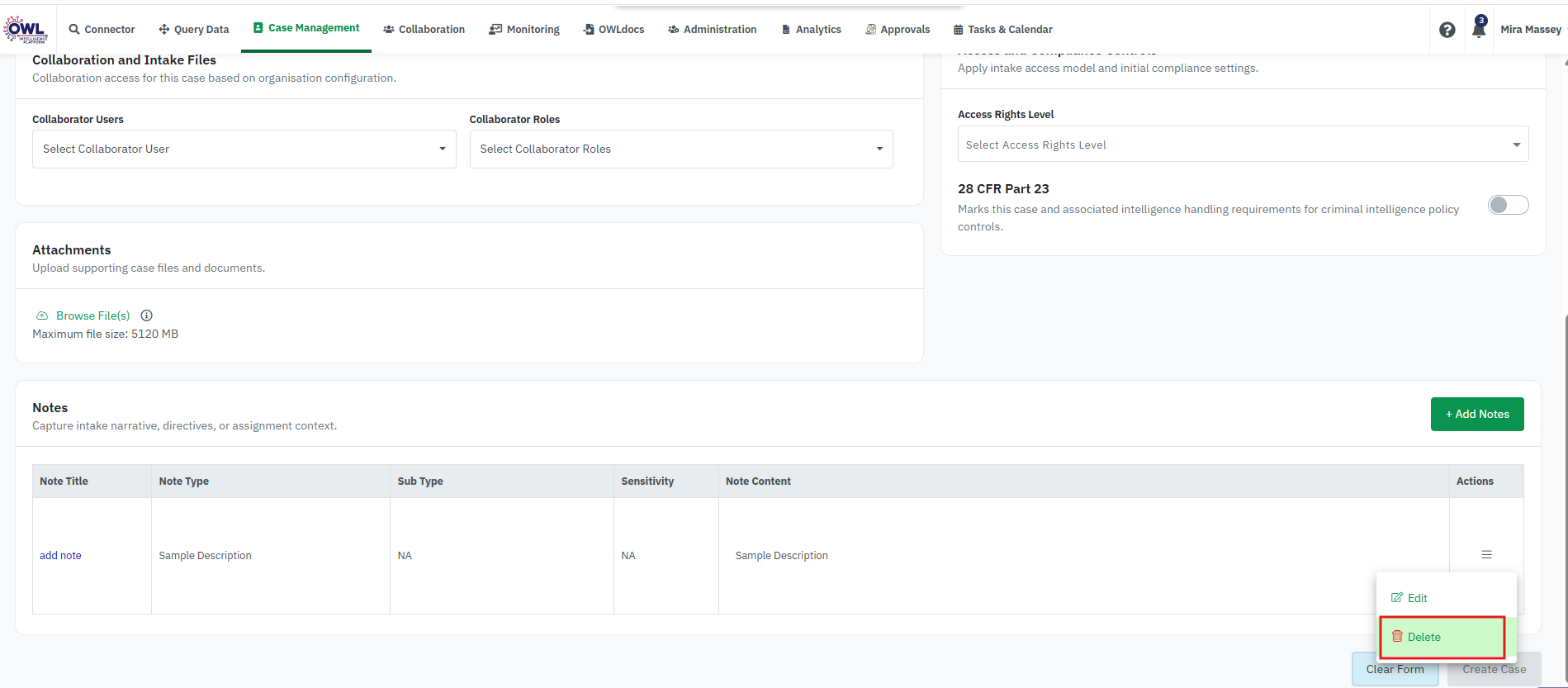This screenshot has height=688, width=1568.
Task: Open the Administration menu
Action: (712, 29)
